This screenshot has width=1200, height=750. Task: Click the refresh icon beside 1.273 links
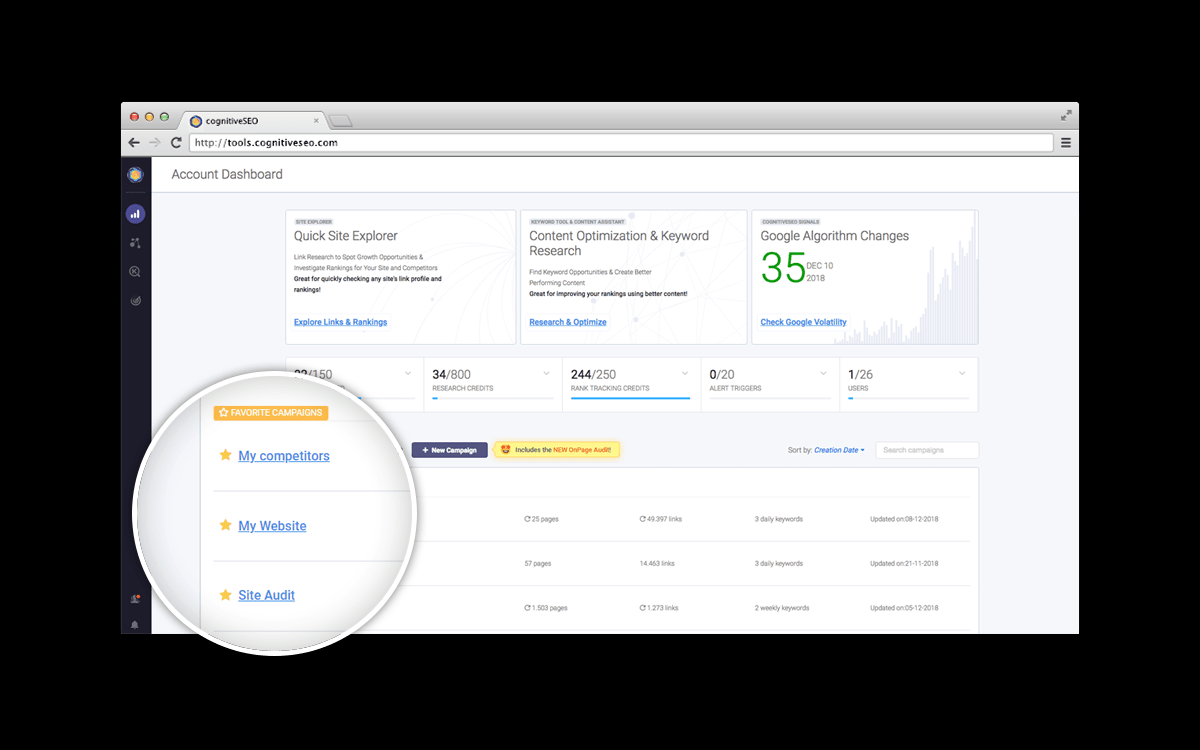point(643,607)
